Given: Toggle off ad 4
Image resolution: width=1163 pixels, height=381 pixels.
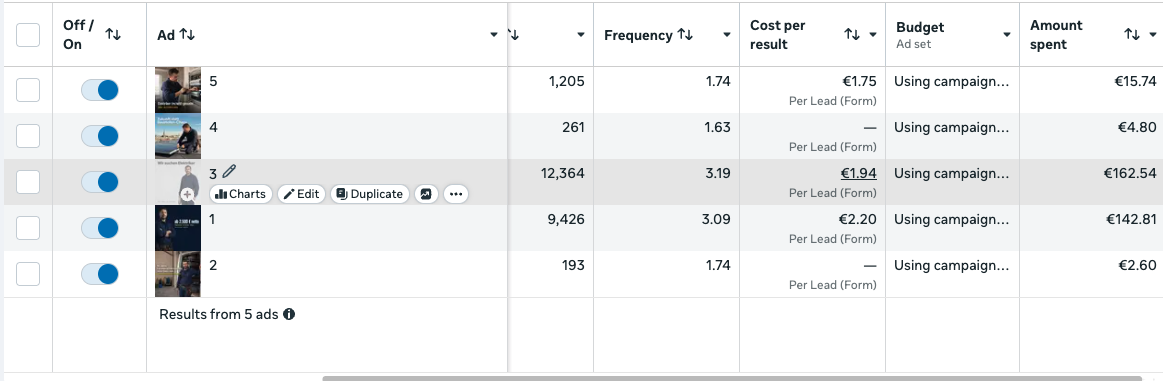Looking at the screenshot, I should [100, 136].
